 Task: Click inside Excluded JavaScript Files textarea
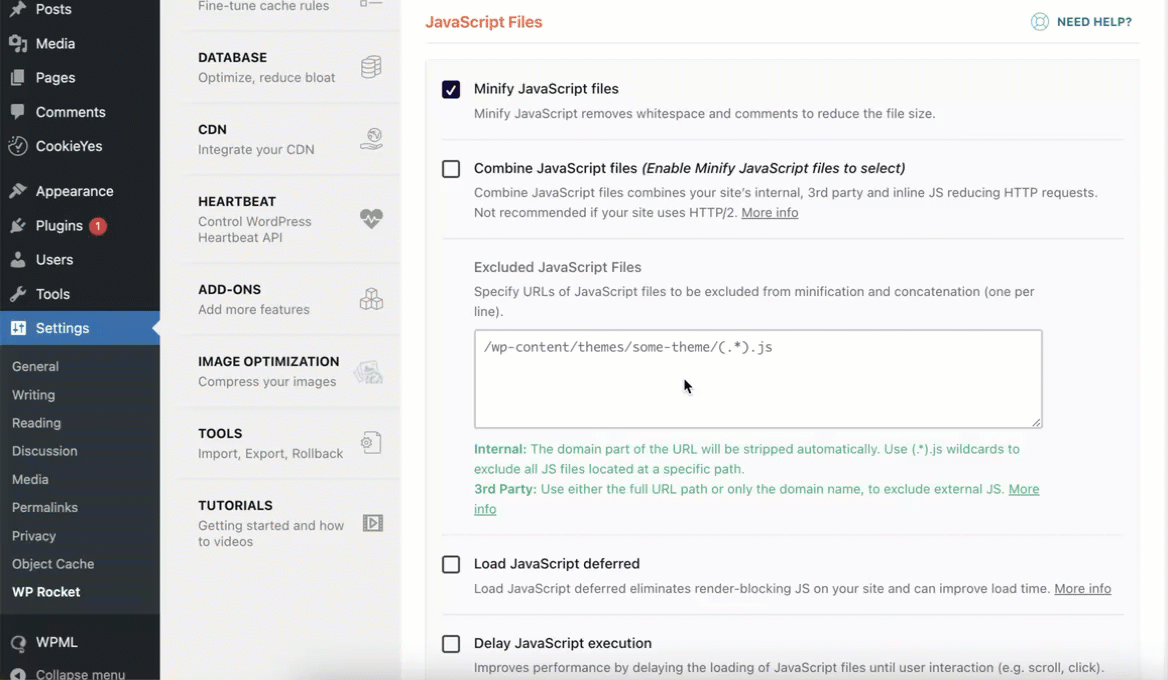click(758, 379)
